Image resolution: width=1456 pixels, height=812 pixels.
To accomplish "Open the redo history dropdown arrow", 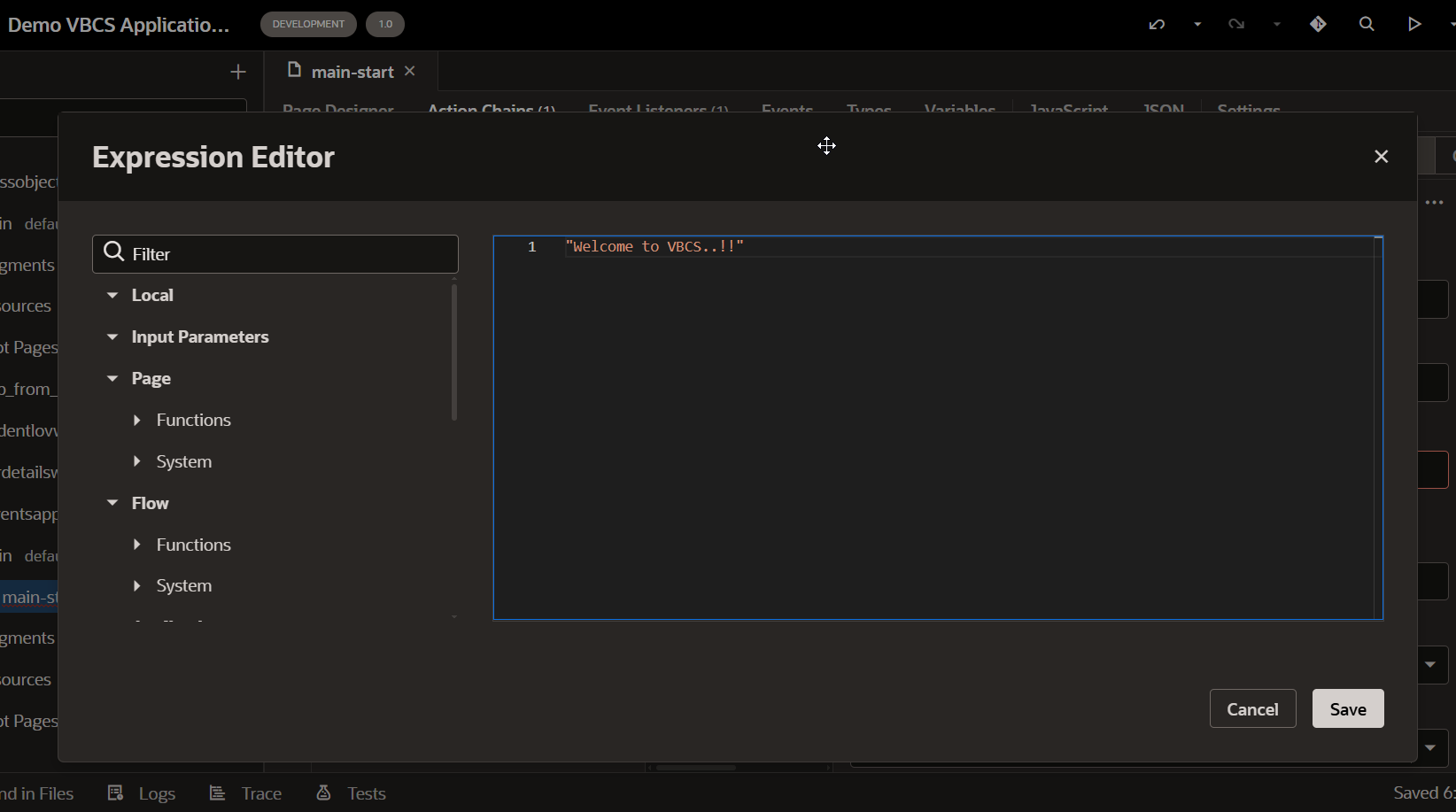I will pyautogui.click(x=1277, y=25).
